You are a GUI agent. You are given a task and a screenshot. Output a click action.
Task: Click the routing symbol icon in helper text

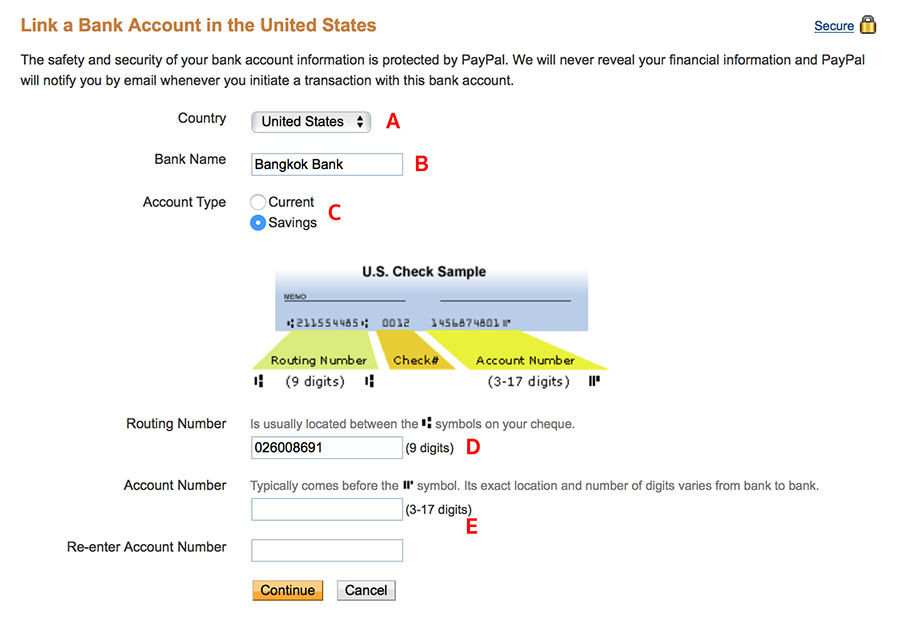coord(426,423)
